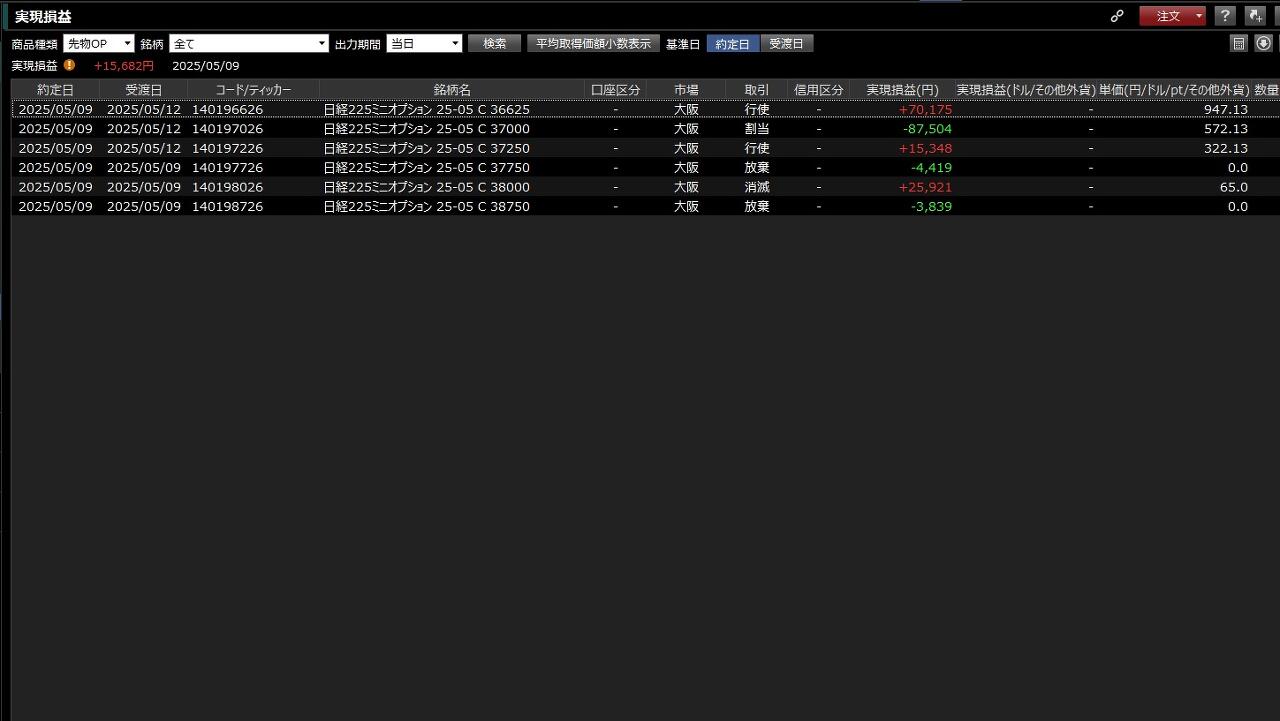The height and width of the screenshot is (721, 1280).
Task: Select the row for C 37000 option
Action: [x=646, y=129]
